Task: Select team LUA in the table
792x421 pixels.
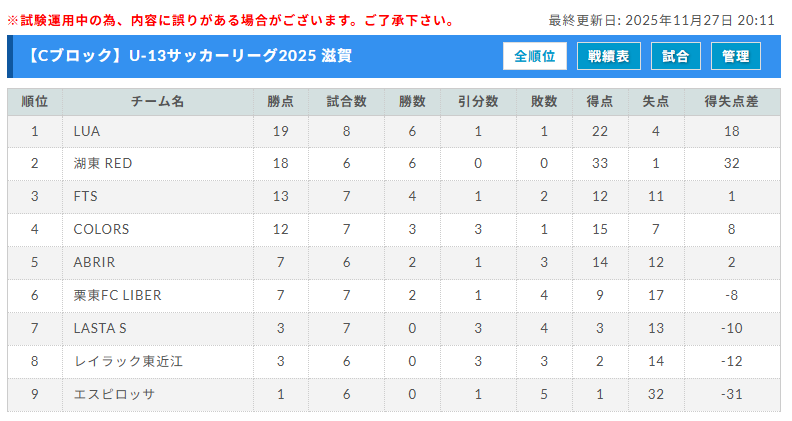Action: pos(87,131)
